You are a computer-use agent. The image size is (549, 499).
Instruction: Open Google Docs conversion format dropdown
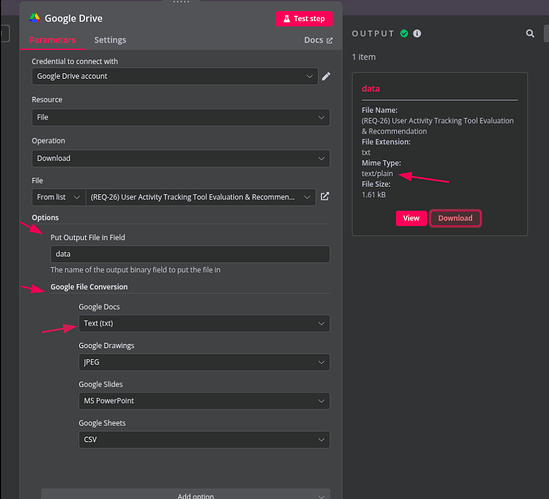204,323
